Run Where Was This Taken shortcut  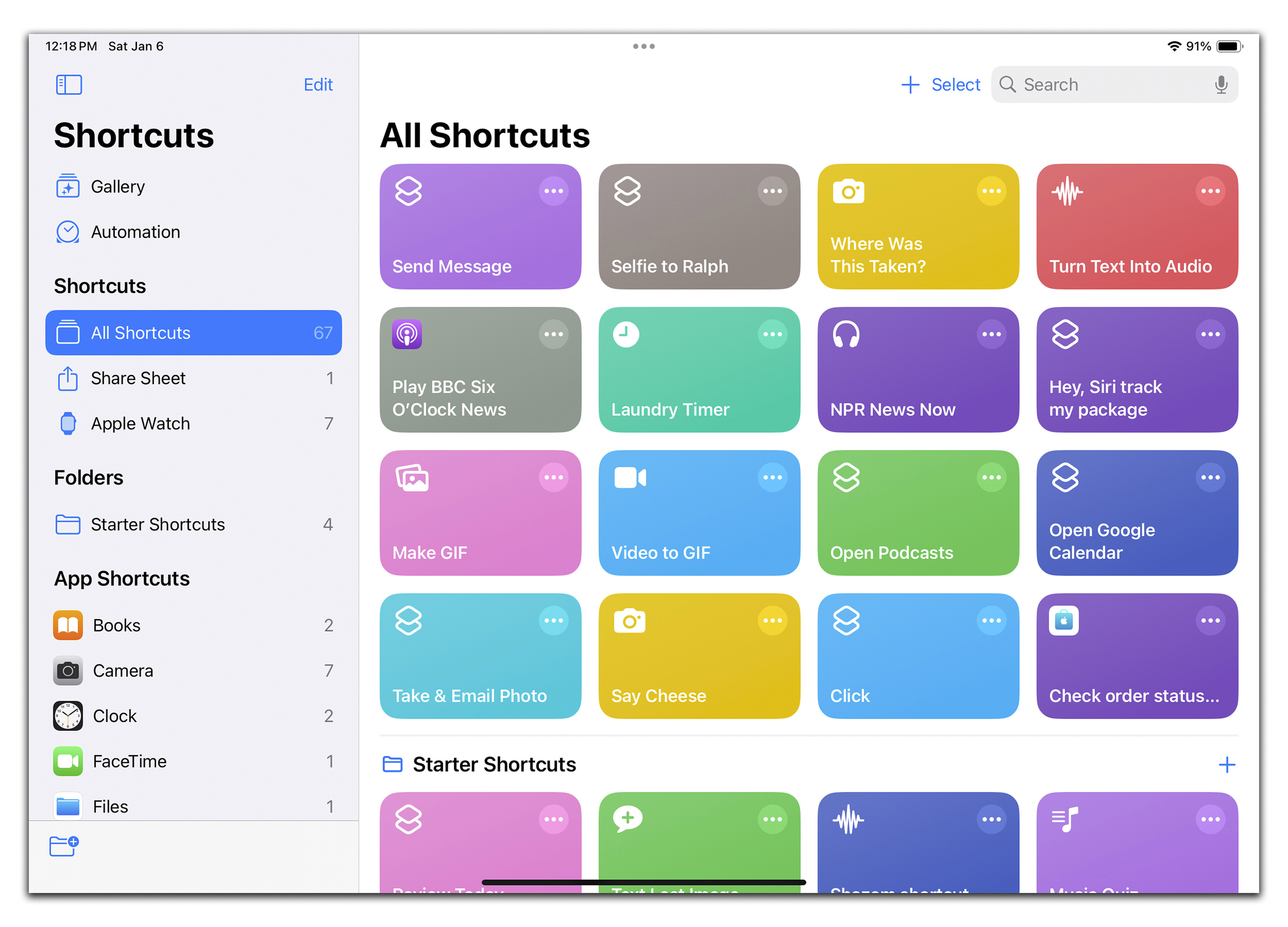(918, 227)
